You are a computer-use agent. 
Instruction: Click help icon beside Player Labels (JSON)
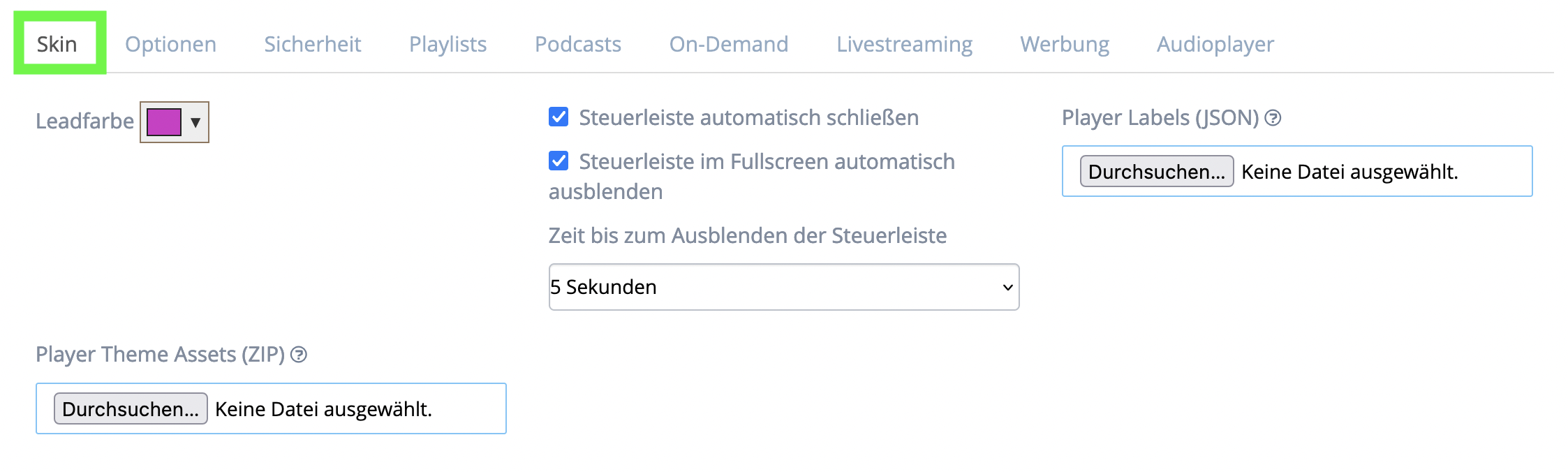tap(1273, 118)
